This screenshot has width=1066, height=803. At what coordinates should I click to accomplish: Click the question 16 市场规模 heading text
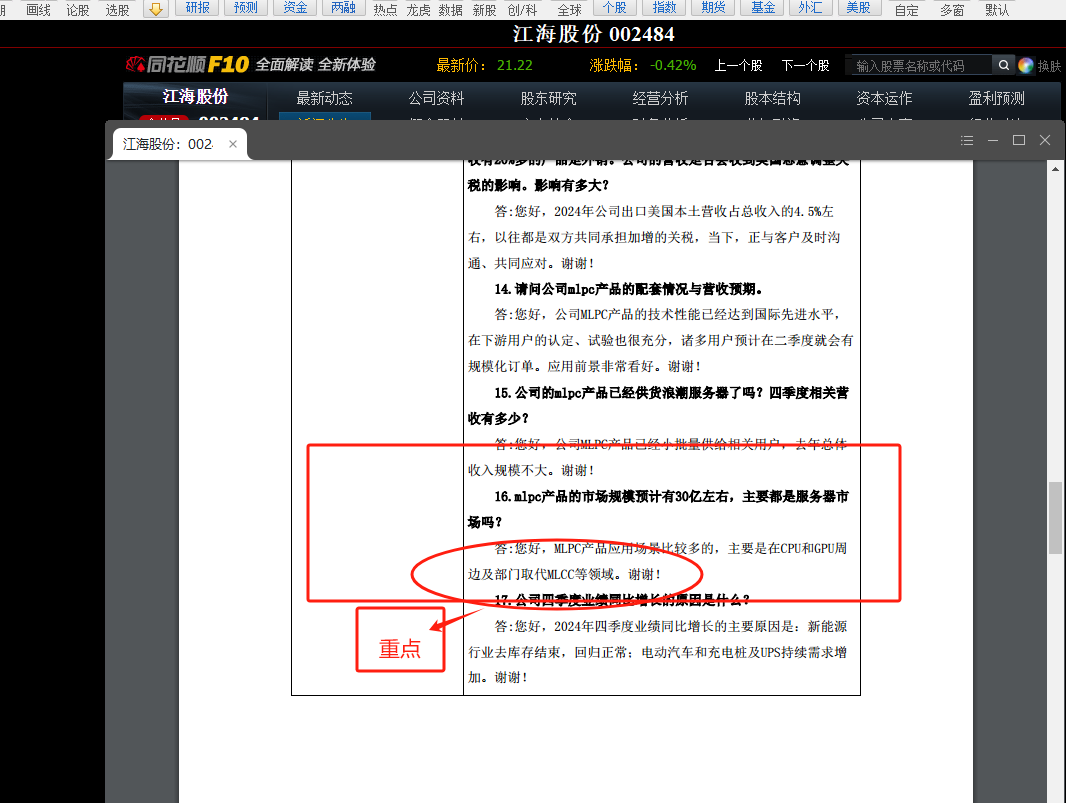tap(658, 509)
